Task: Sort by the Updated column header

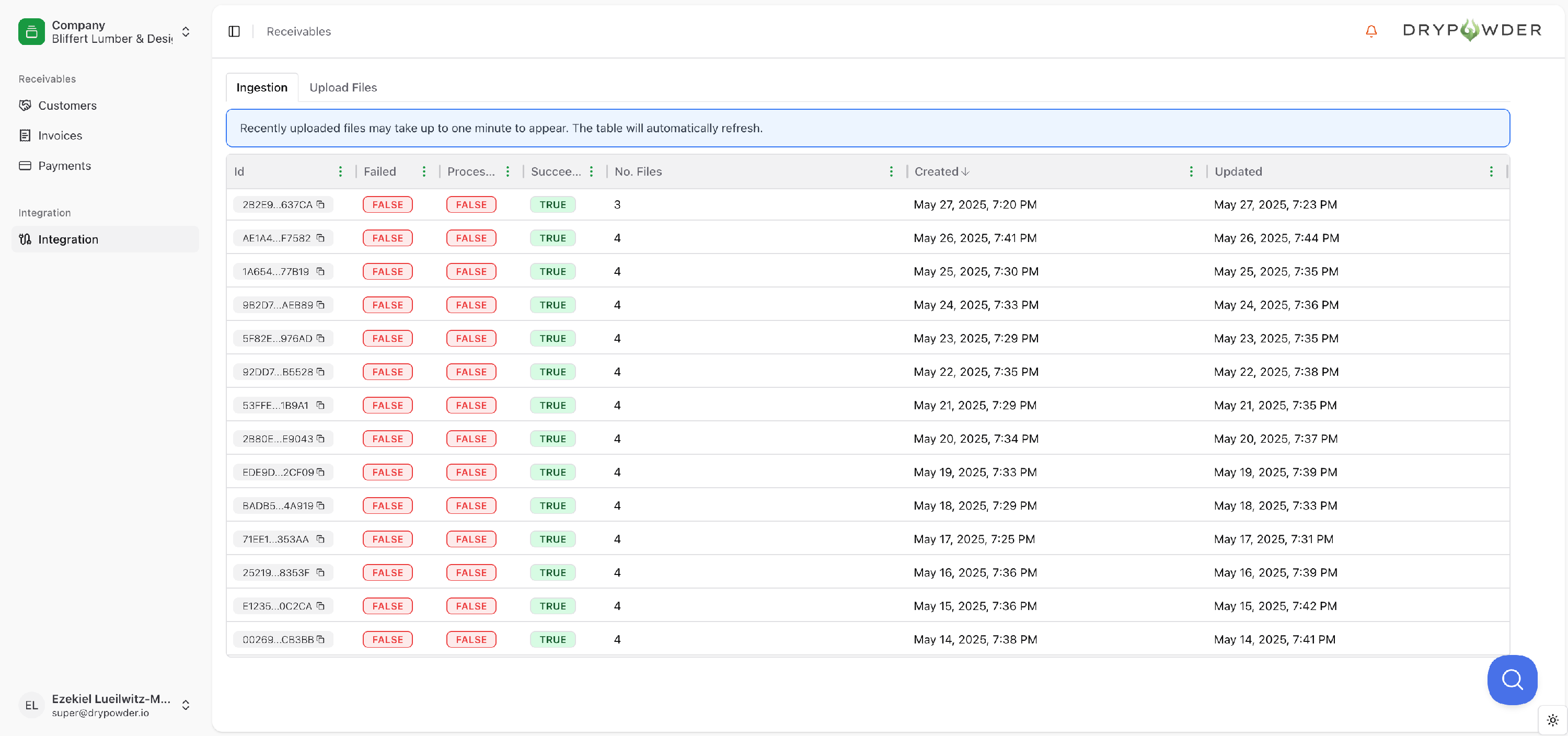Action: coord(1238,171)
